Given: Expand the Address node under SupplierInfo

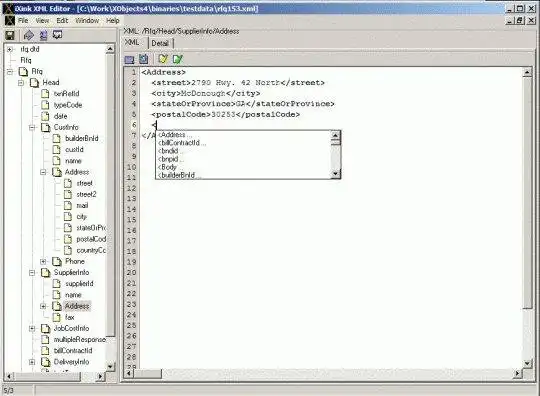Looking at the screenshot, I should pyautogui.click(x=43, y=306).
